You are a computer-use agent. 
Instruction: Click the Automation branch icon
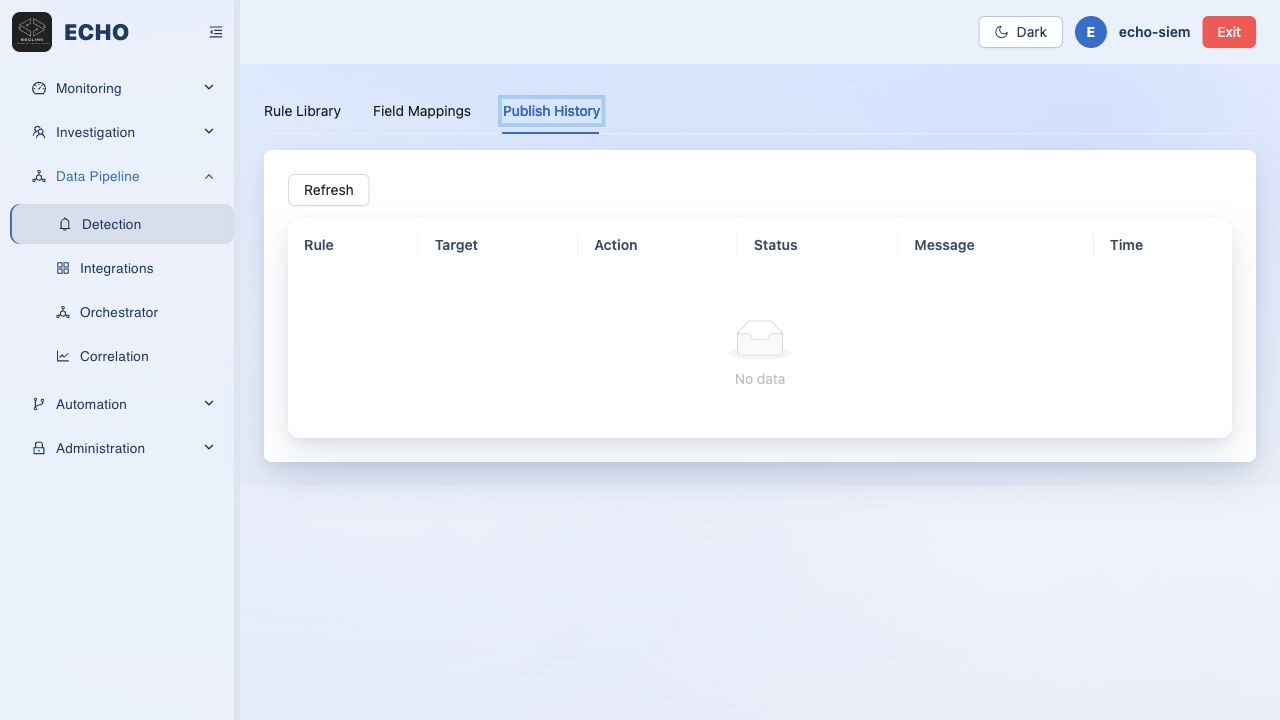tap(39, 404)
